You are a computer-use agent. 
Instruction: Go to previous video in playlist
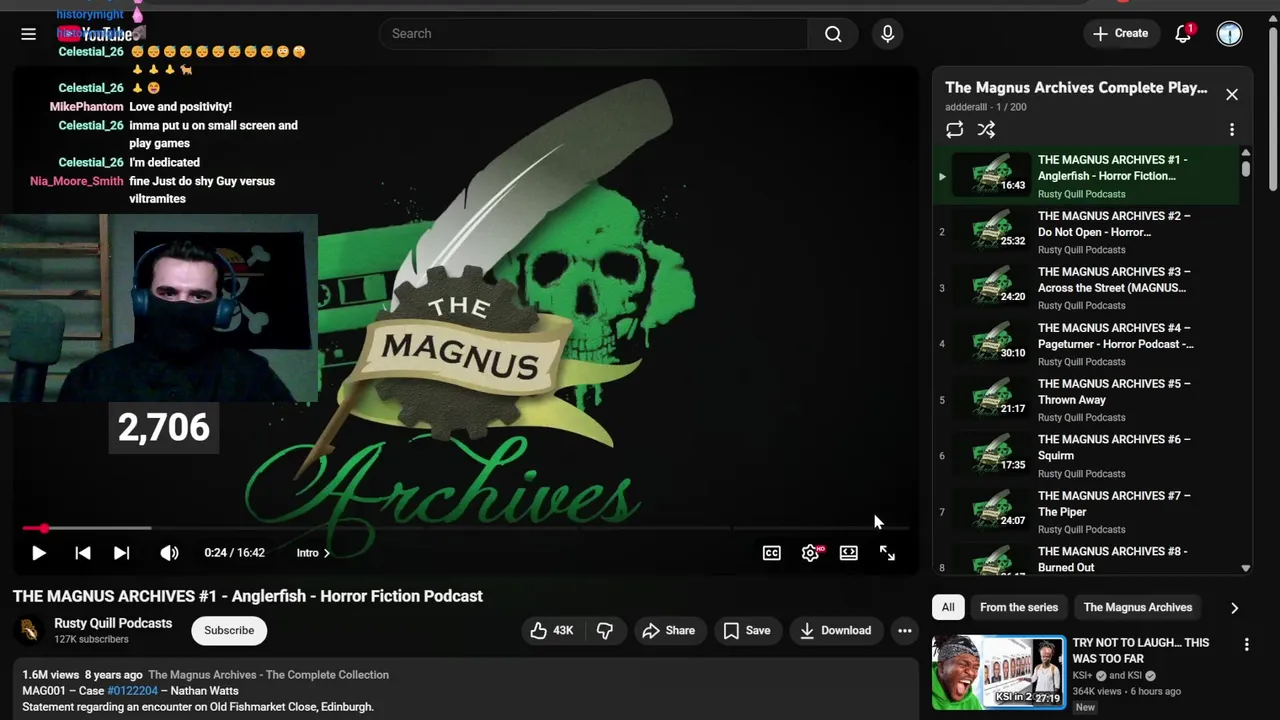click(83, 553)
